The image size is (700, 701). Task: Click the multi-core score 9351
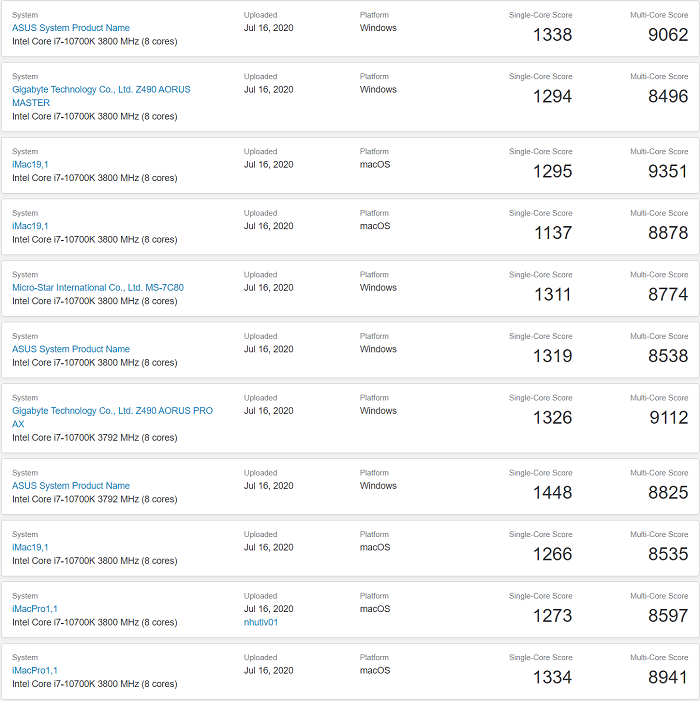668,171
